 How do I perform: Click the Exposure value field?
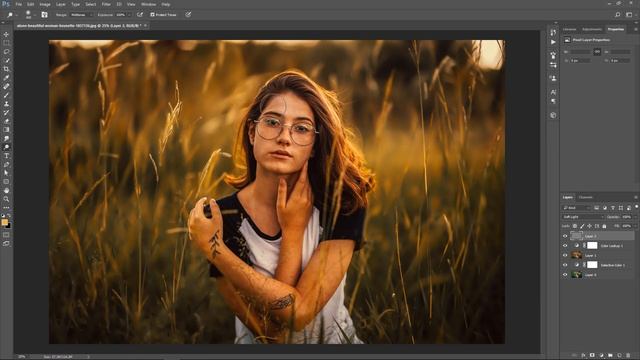coord(121,15)
